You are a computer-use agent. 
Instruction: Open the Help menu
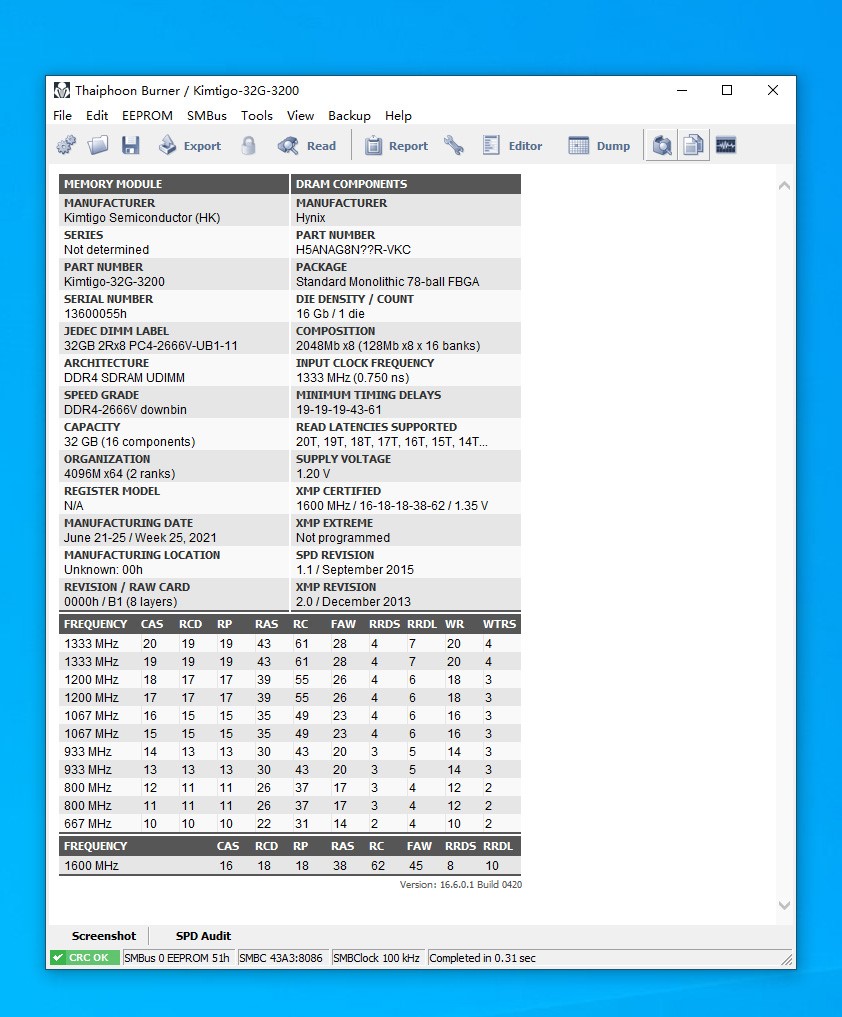click(398, 115)
